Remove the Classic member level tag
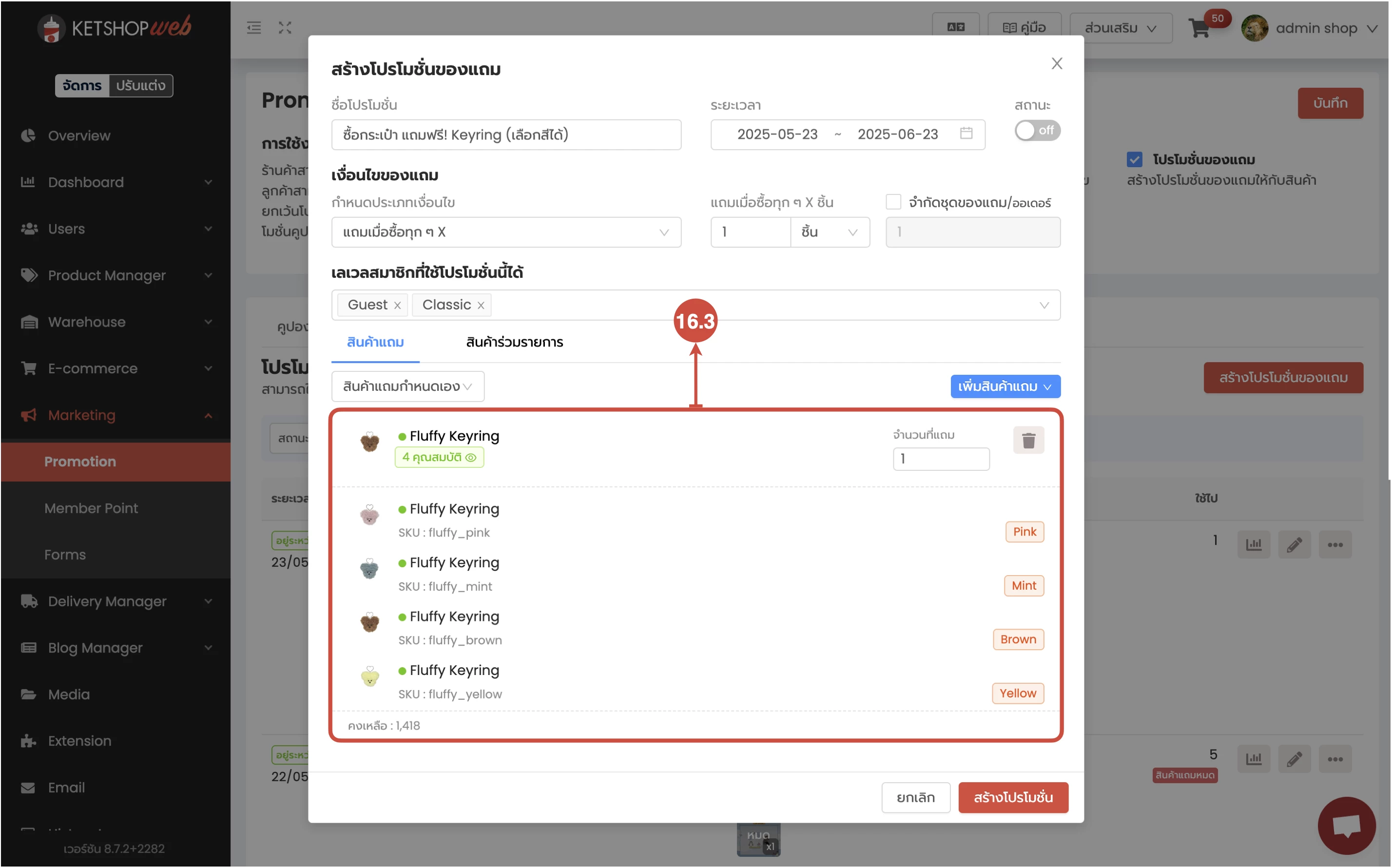1392x868 pixels. [x=481, y=306]
